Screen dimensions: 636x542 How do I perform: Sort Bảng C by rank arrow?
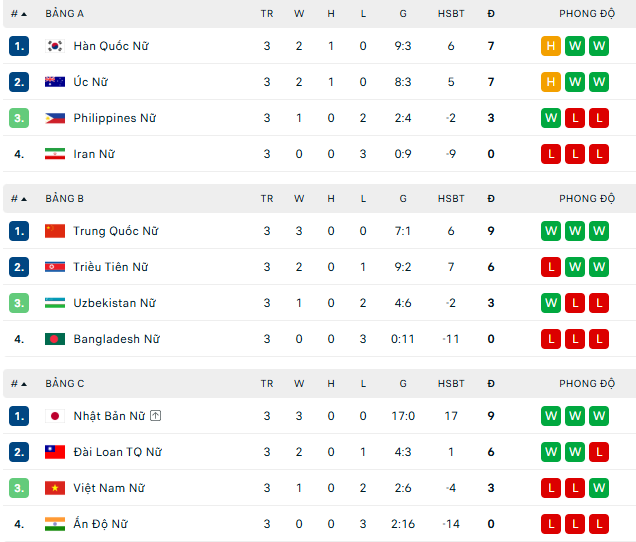(x=24, y=384)
